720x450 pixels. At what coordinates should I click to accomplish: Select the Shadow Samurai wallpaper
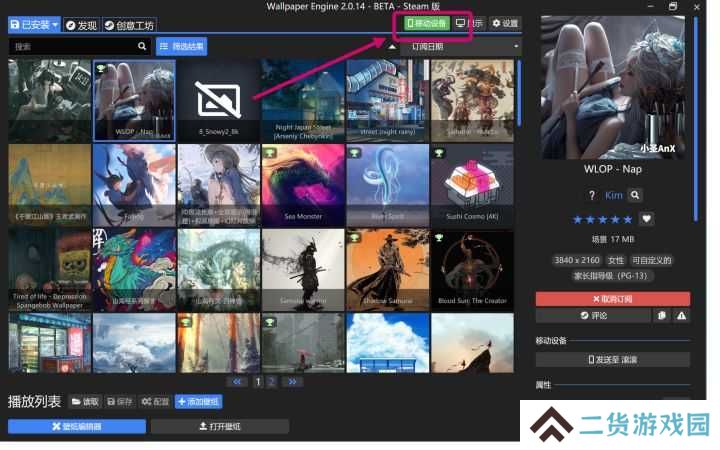click(388, 270)
